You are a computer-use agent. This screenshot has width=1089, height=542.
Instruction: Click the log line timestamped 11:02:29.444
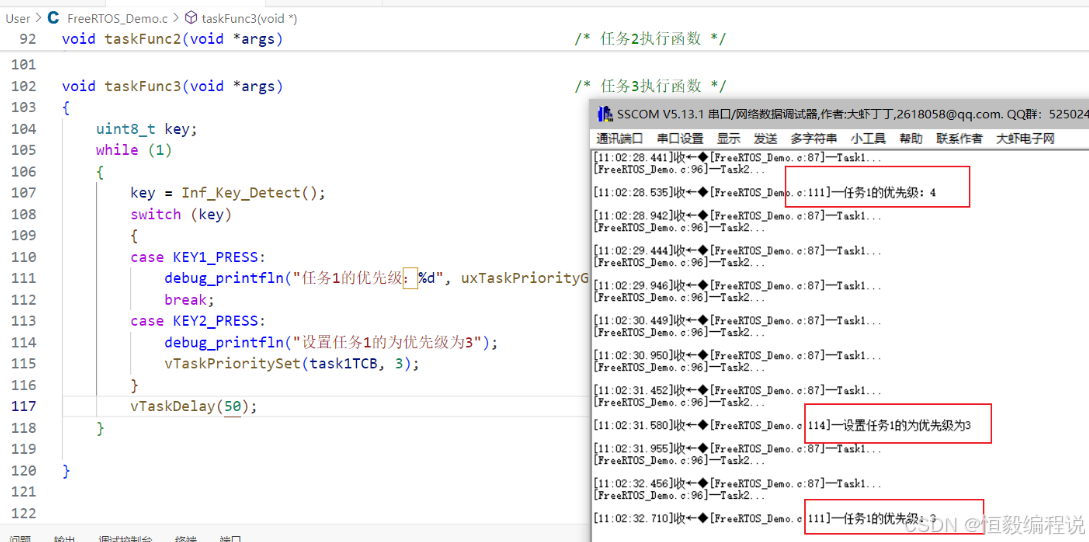[x=738, y=251]
